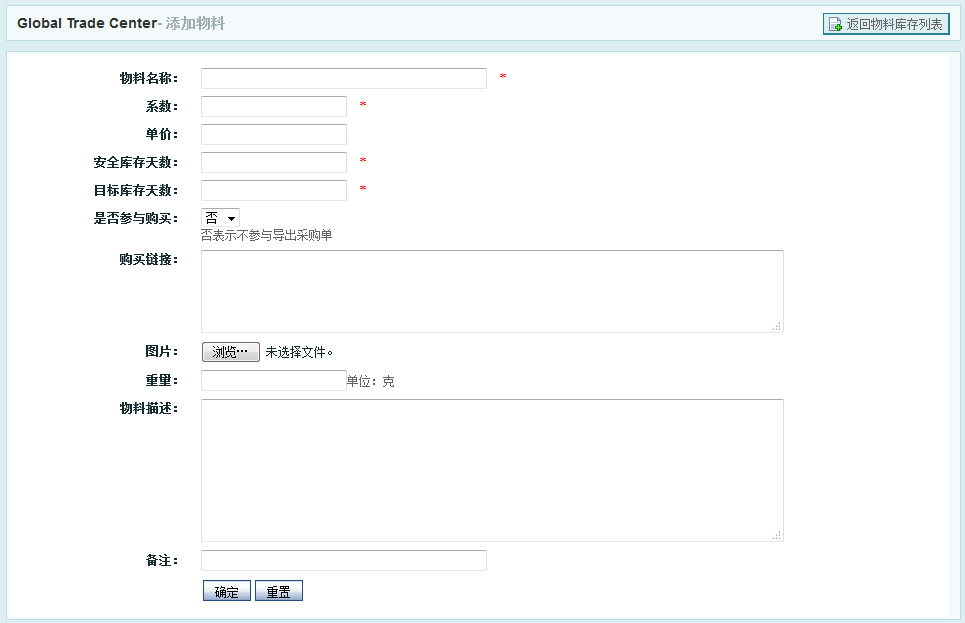Click the 单位：克 unit text
The image size is (965, 623).
click(x=370, y=382)
